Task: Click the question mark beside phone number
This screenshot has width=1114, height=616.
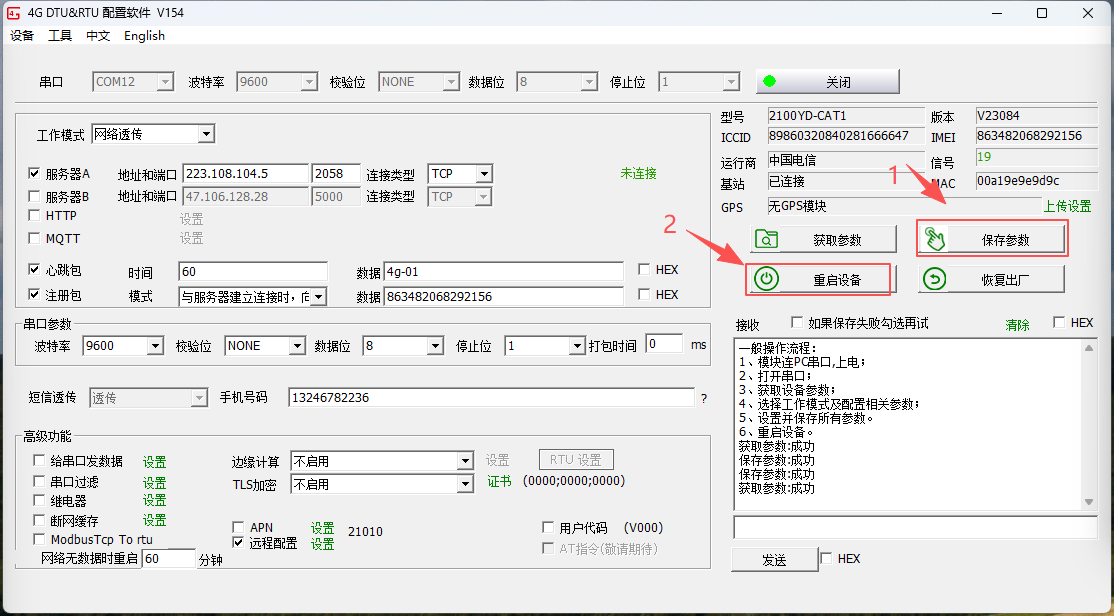Action: (703, 398)
